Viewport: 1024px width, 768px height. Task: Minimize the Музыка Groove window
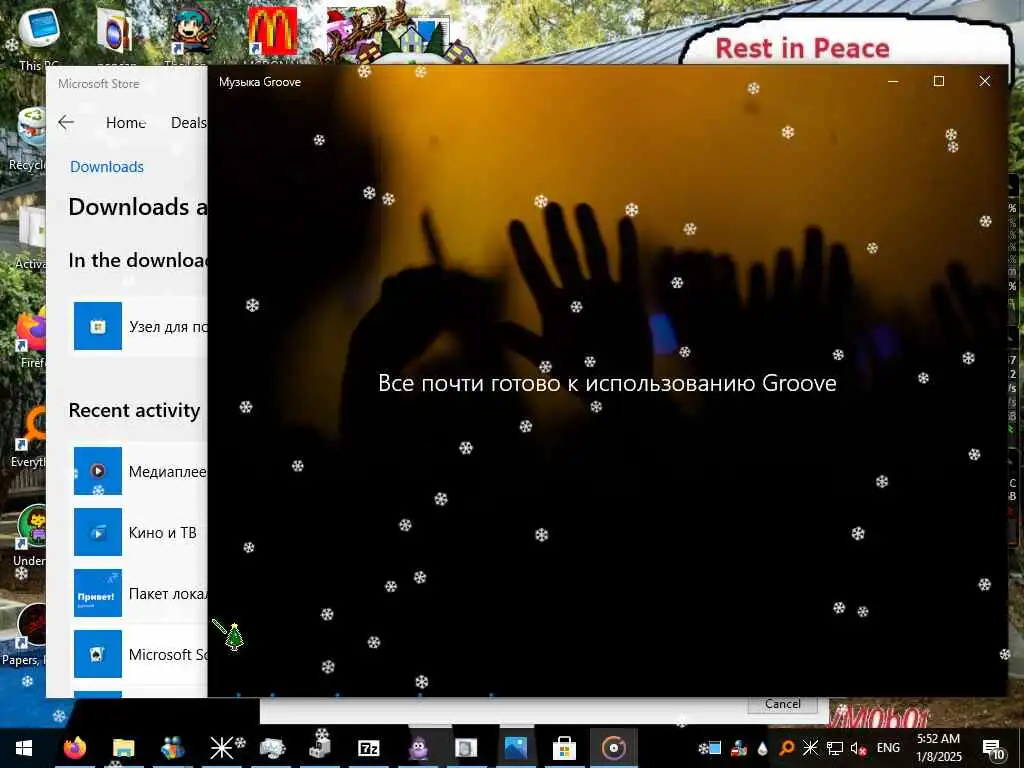click(x=893, y=81)
